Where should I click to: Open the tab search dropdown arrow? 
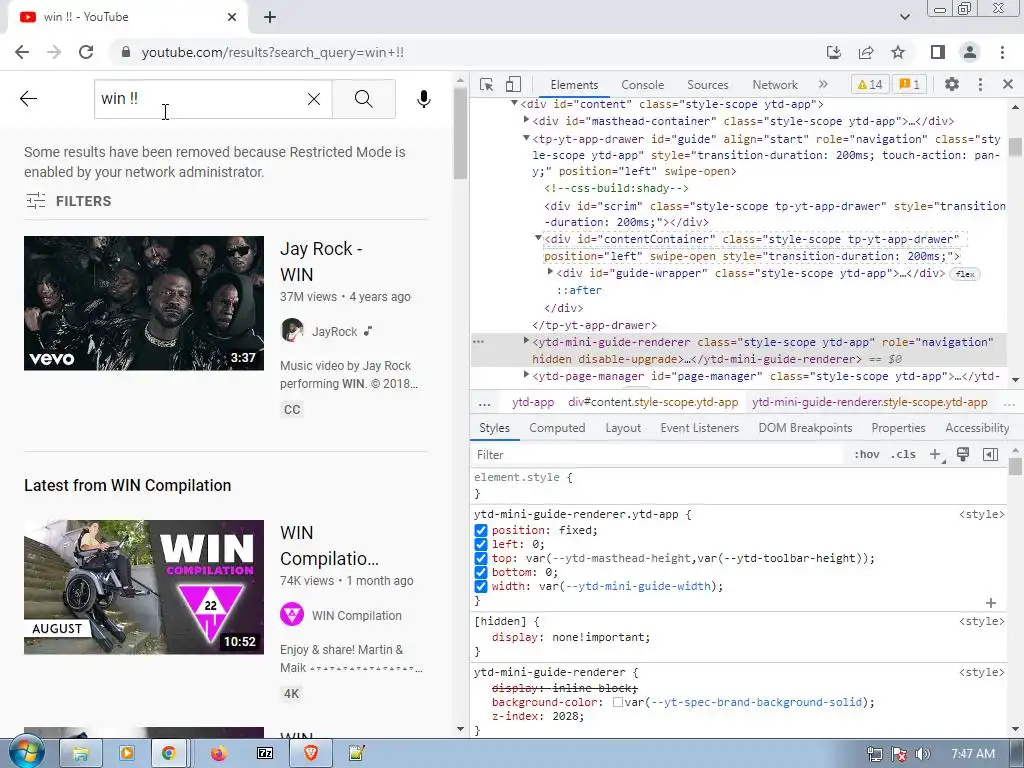pos(904,17)
